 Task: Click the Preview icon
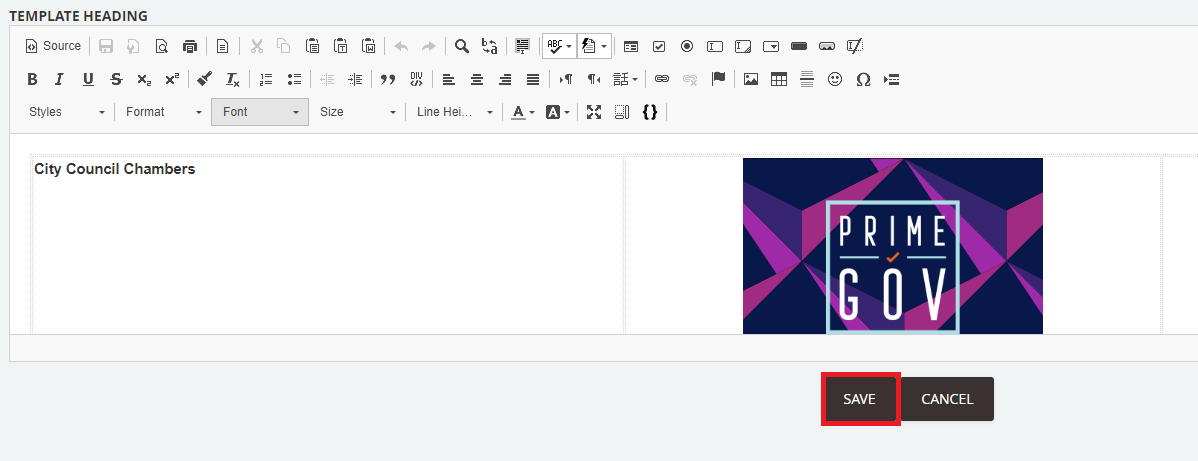(162, 47)
